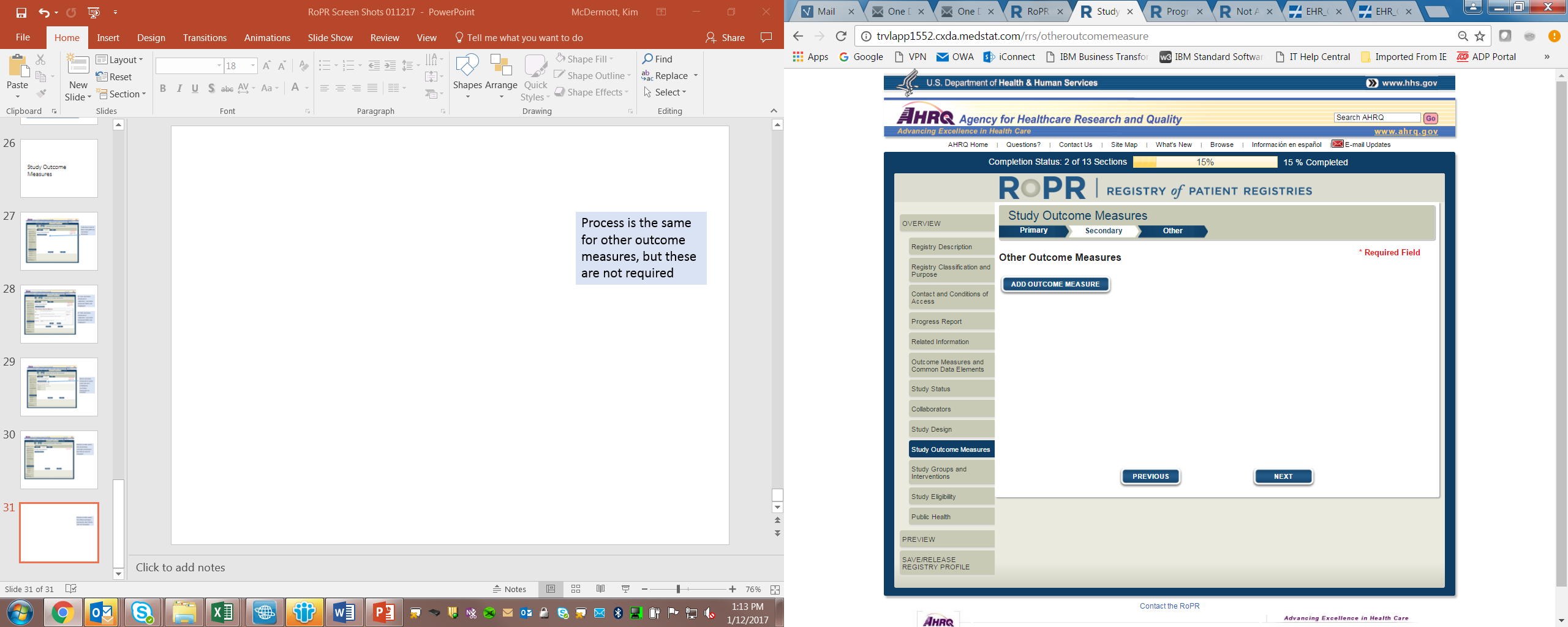This screenshot has height=627, width=1568.
Task: Go back in Chrome browser
Action: (797, 36)
